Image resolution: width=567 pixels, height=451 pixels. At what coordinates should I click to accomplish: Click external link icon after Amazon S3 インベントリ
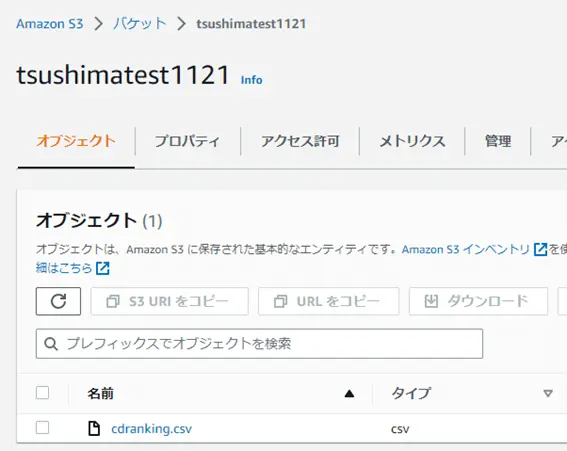(541, 249)
